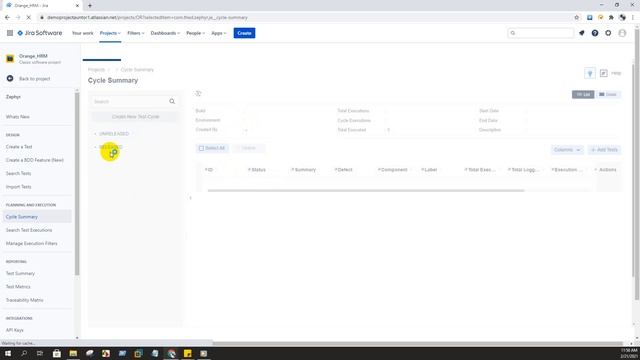This screenshot has width=640, height=360.
Task: Switch to Detail view toggle
Action: pyautogui.click(x=608, y=94)
